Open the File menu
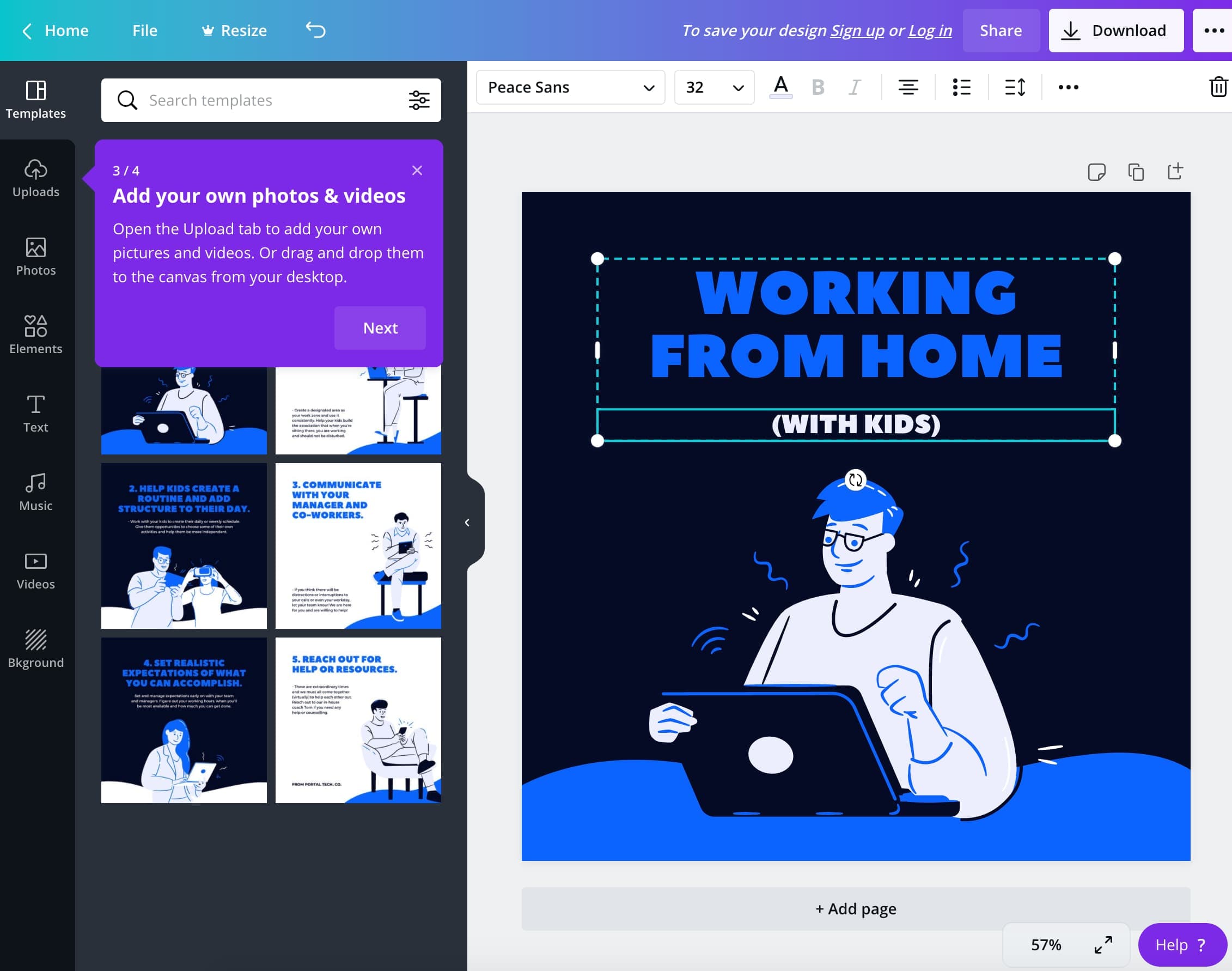Viewport: 1232px width, 971px height. pos(145,31)
